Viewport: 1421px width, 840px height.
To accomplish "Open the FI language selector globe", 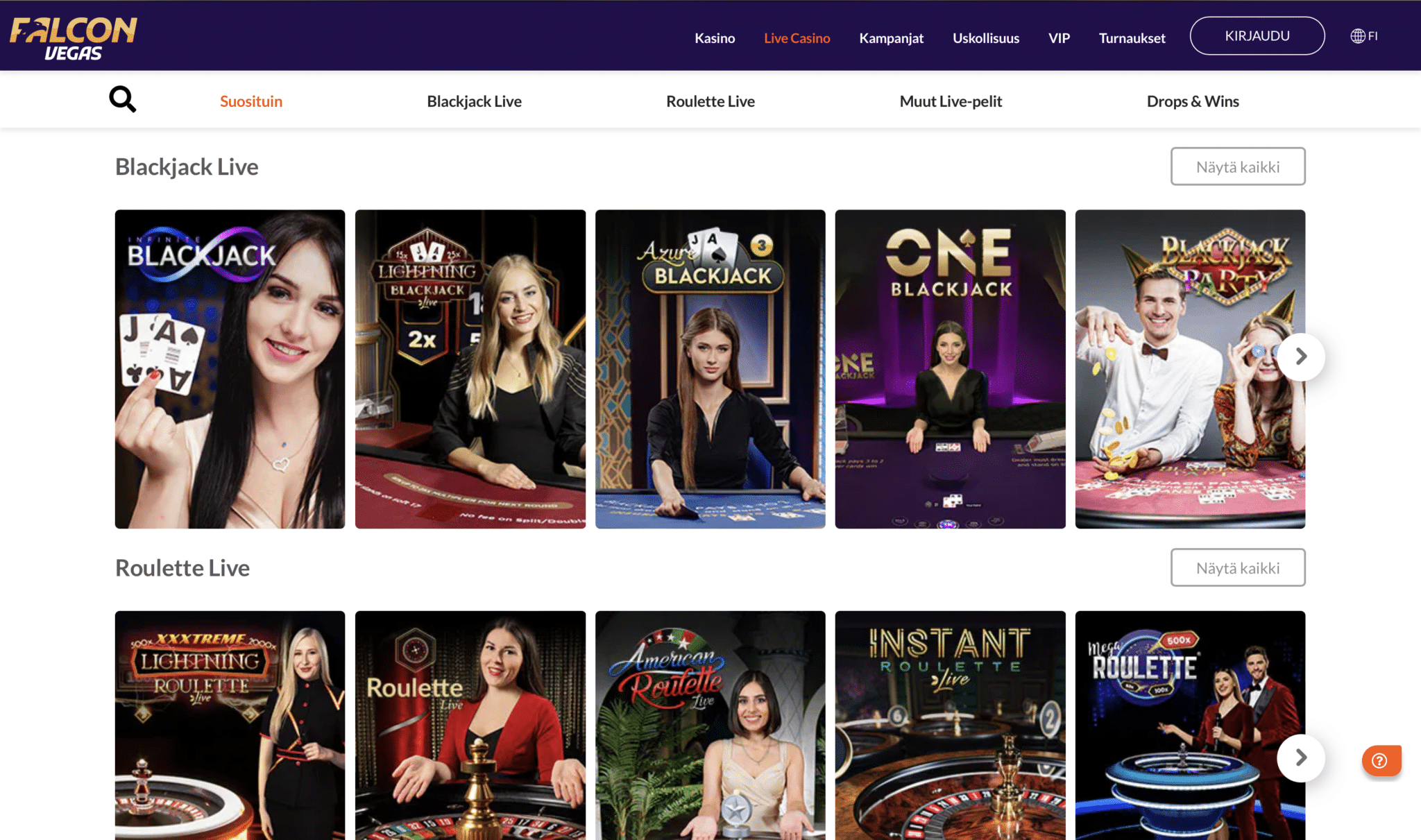I will [x=1364, y=36].
